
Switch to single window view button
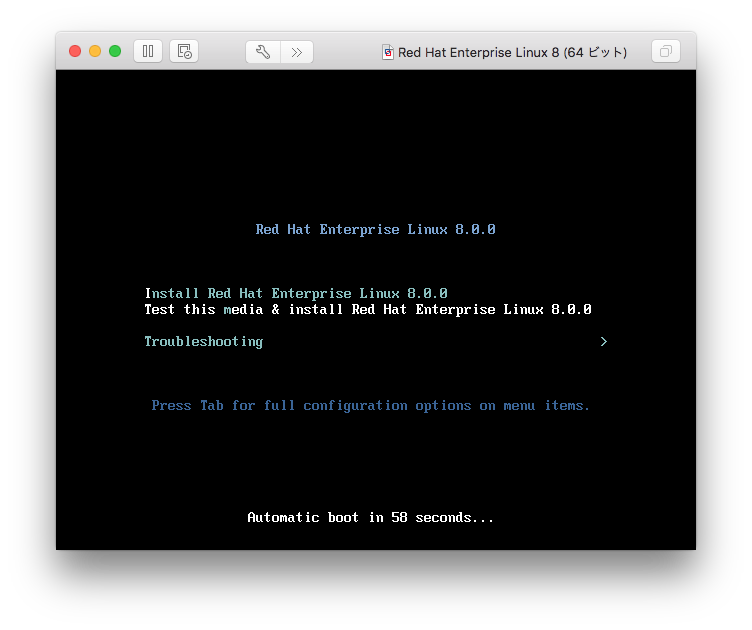666,51
